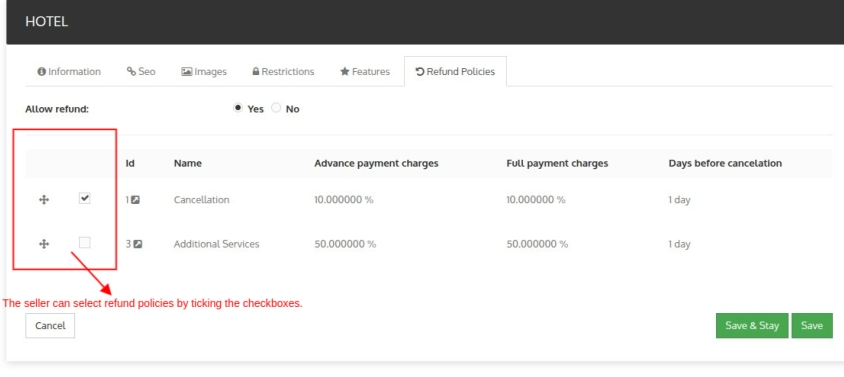The image size is (844, 377).
Task: Click the Id column header
Action: point(130,163)
